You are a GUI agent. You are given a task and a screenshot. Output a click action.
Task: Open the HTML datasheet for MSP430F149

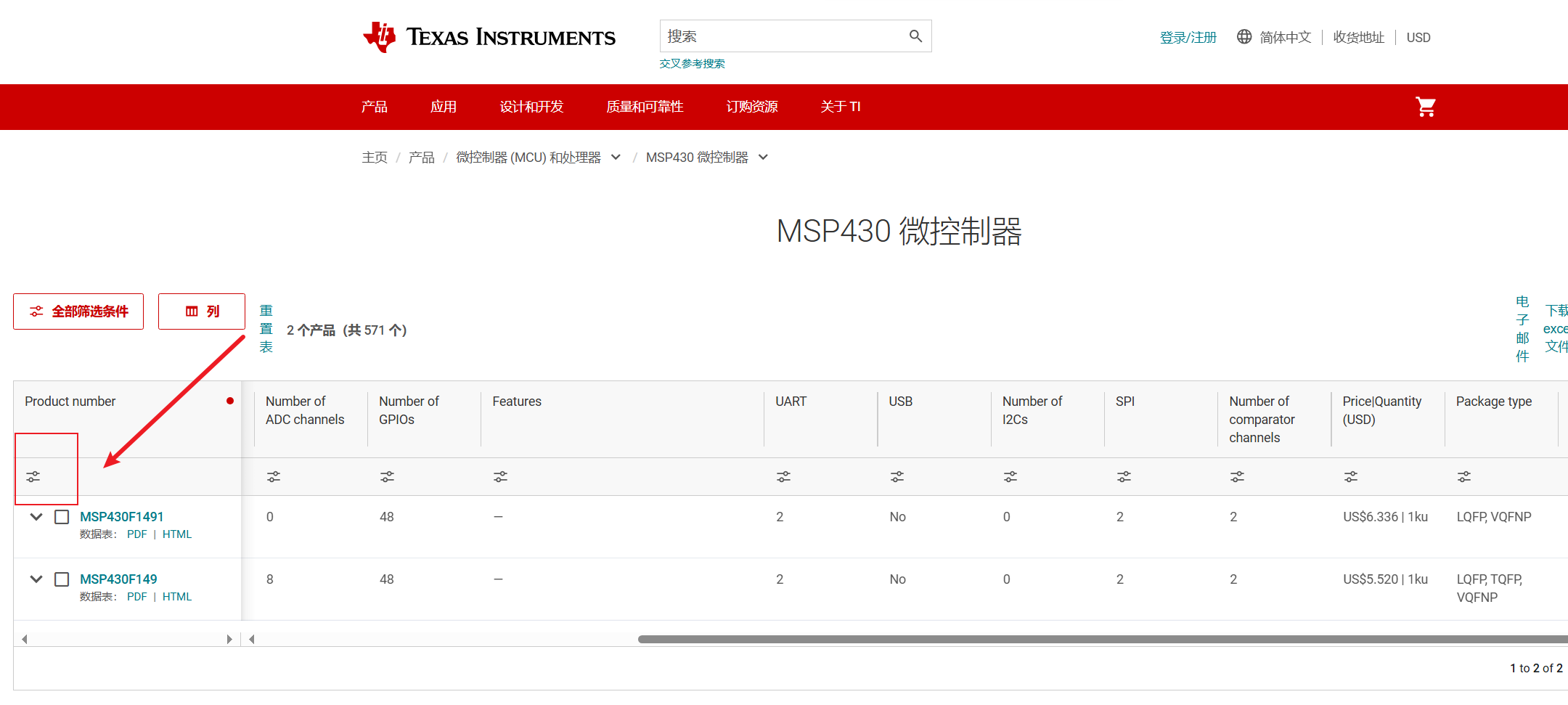[x=177, y=597]
